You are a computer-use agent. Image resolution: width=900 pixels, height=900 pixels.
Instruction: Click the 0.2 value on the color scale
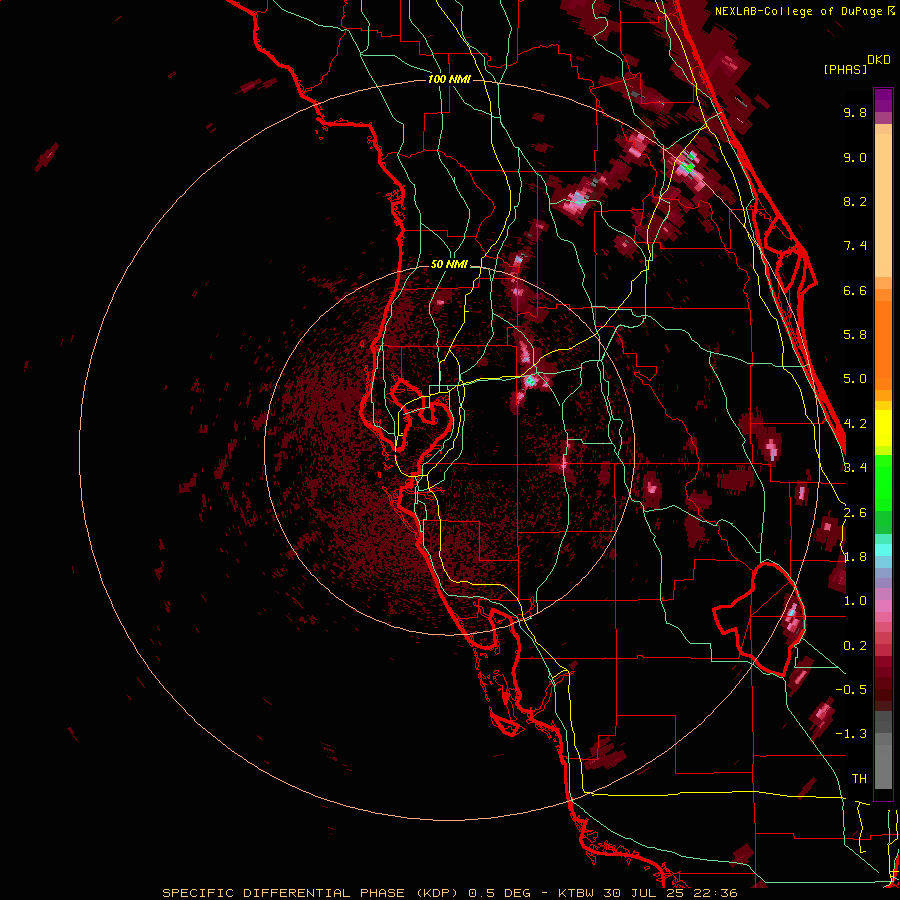tap(855, 646)
